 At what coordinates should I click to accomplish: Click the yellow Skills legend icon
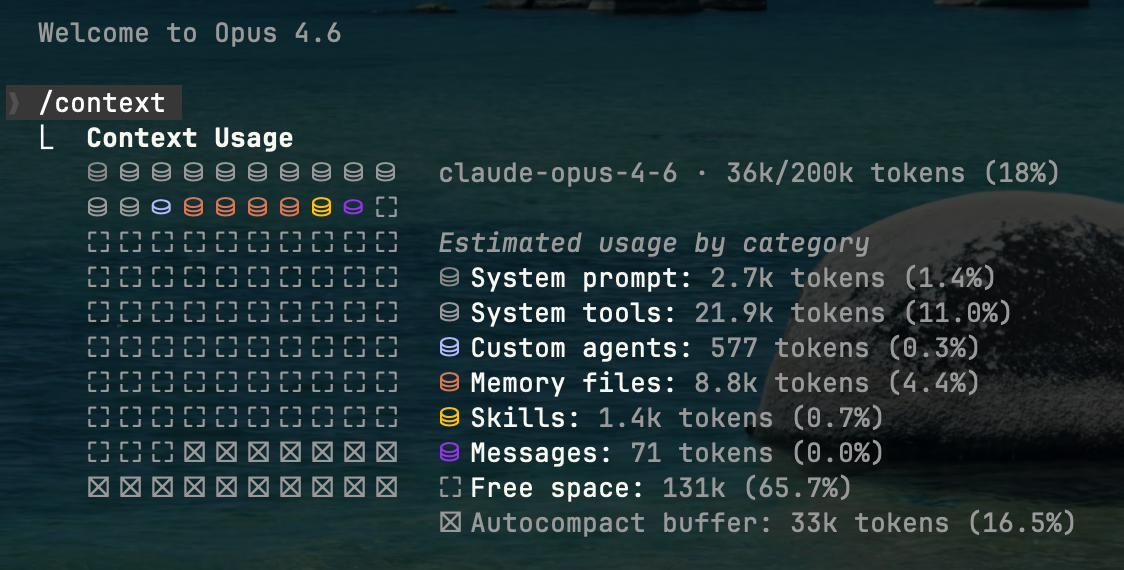450,418
